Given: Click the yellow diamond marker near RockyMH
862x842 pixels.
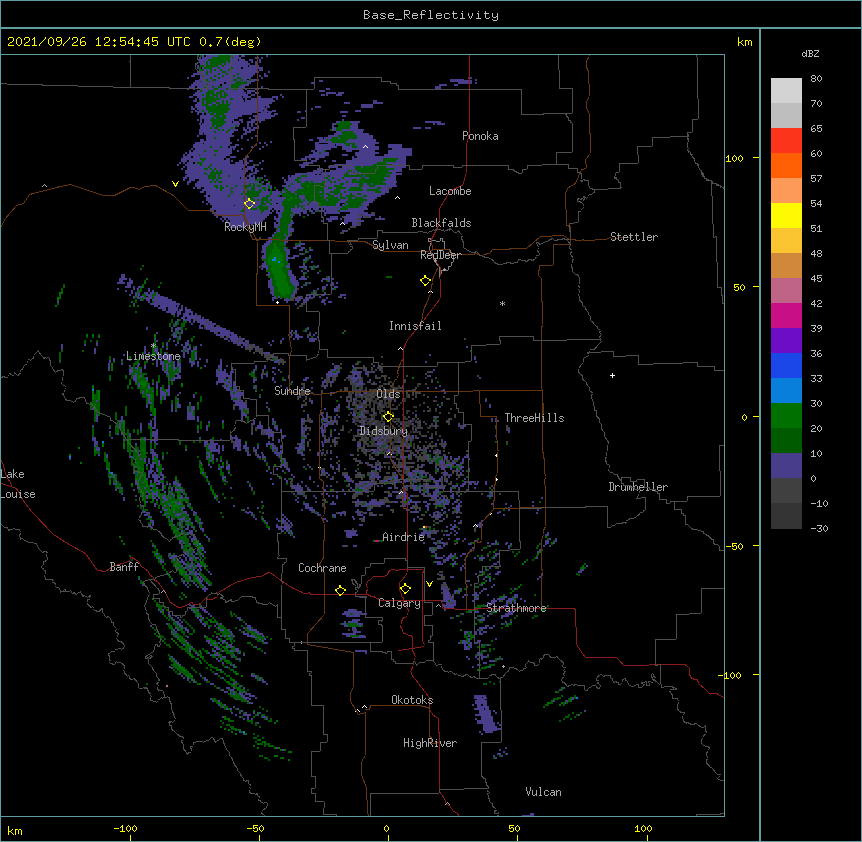Looking at the screenshot, I should coord(250,204).
